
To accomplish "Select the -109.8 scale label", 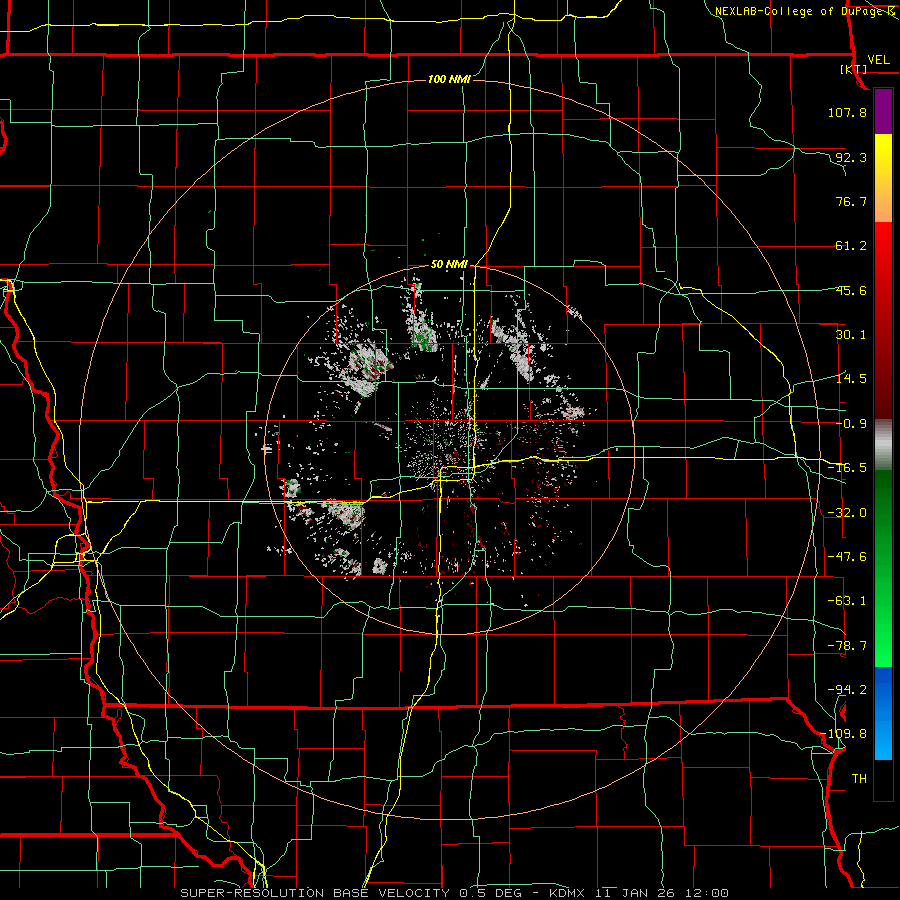I will (845, 734).
